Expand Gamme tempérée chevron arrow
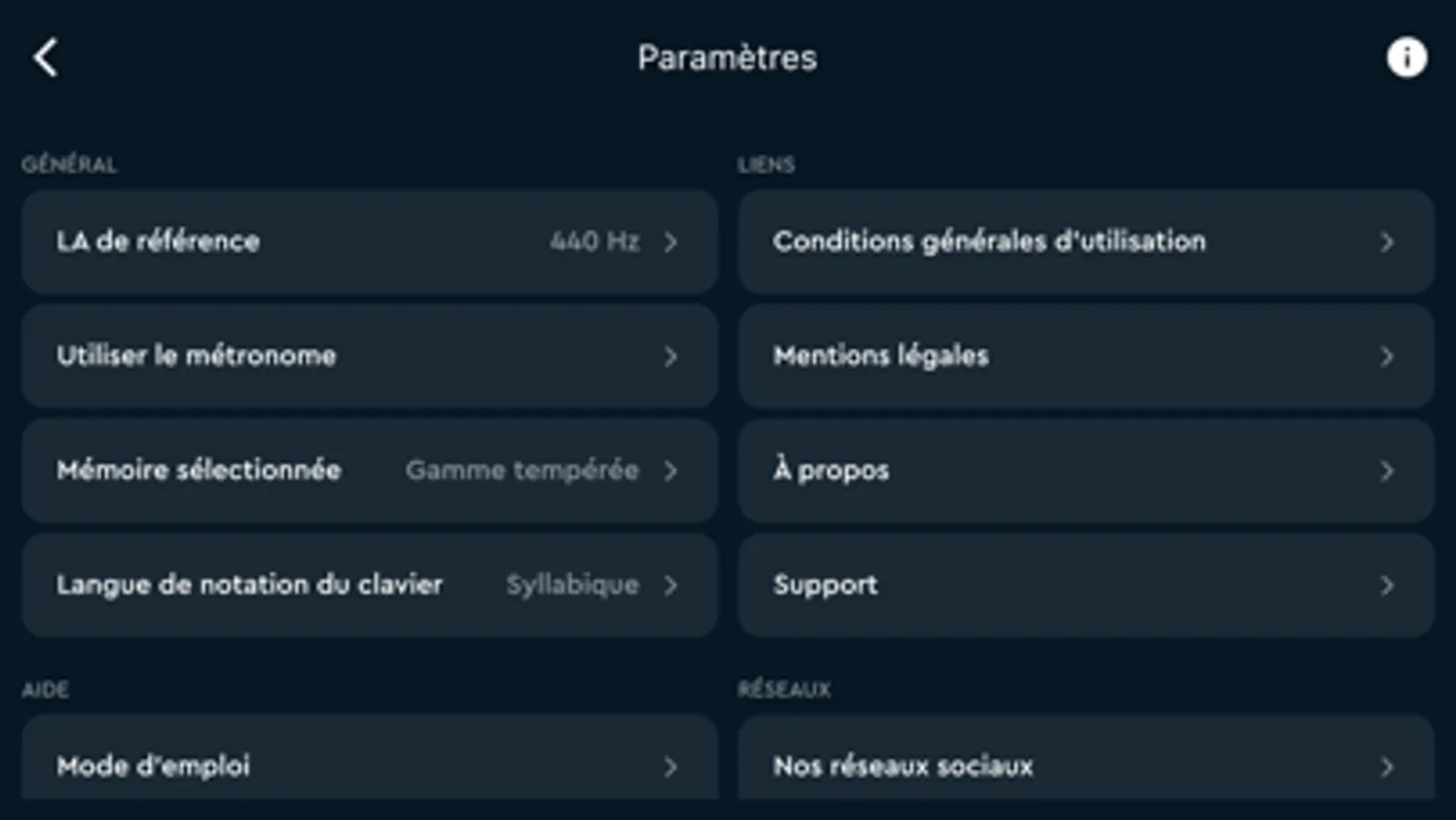 point(671,471)
